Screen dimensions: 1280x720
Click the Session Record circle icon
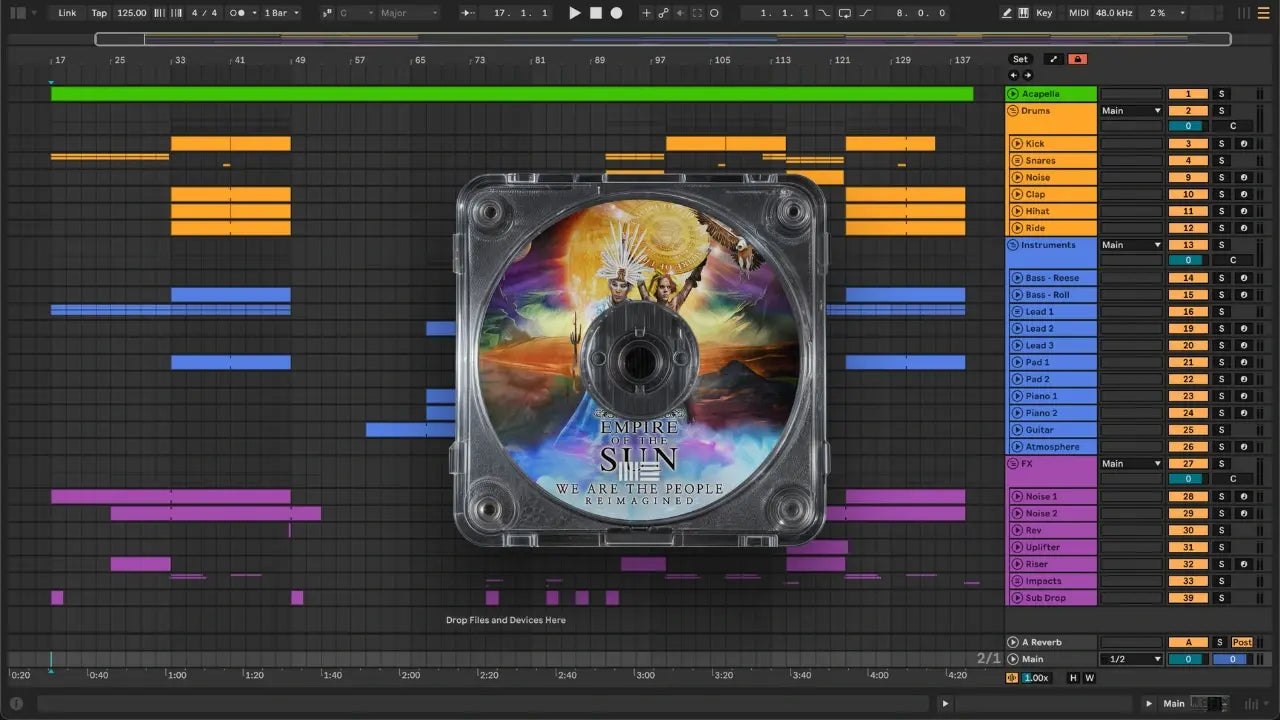(715, 13)
